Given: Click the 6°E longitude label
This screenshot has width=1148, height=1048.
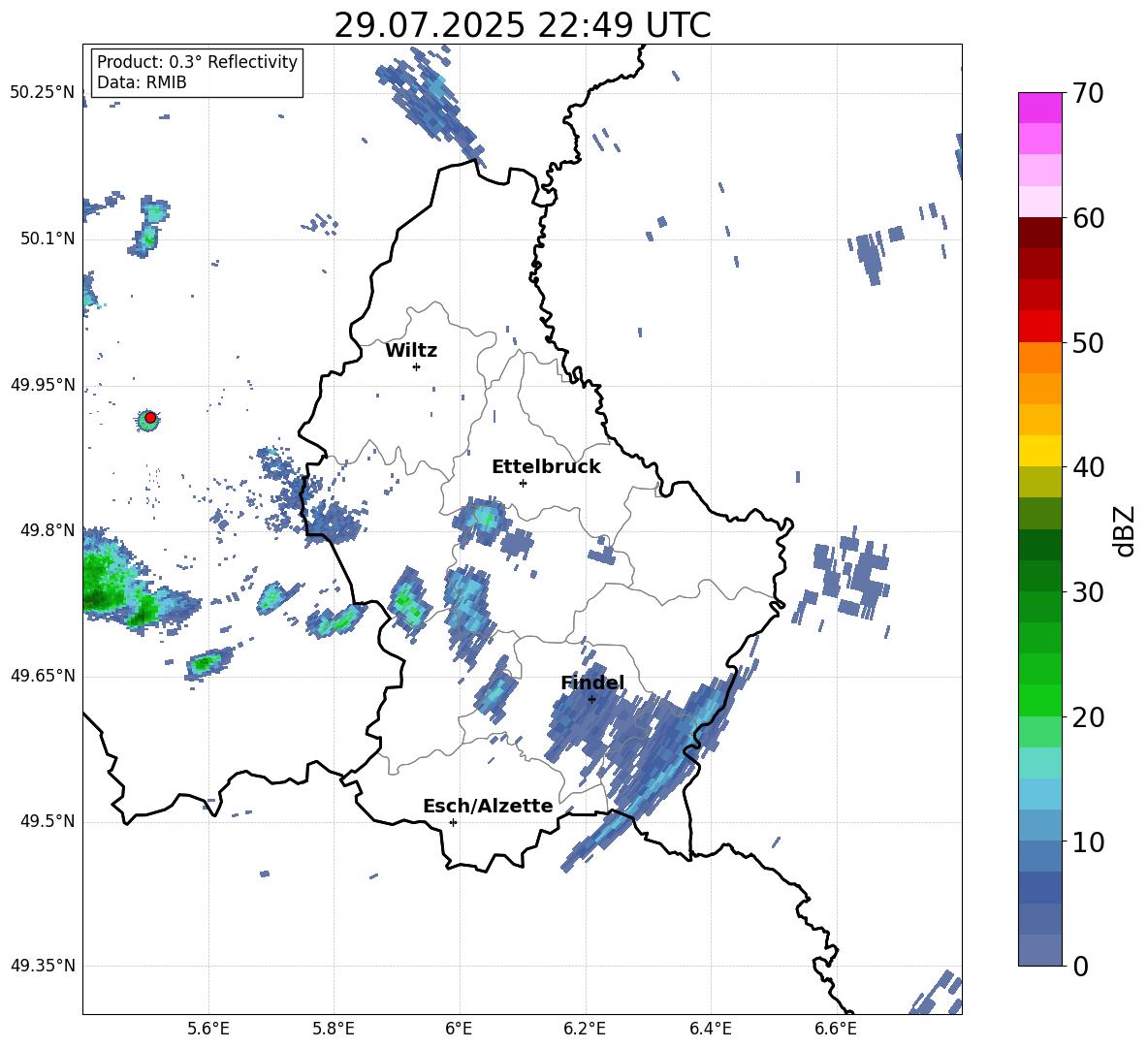Looking at the screenshot, I should pyautogui.click(x=459, y=1029).
